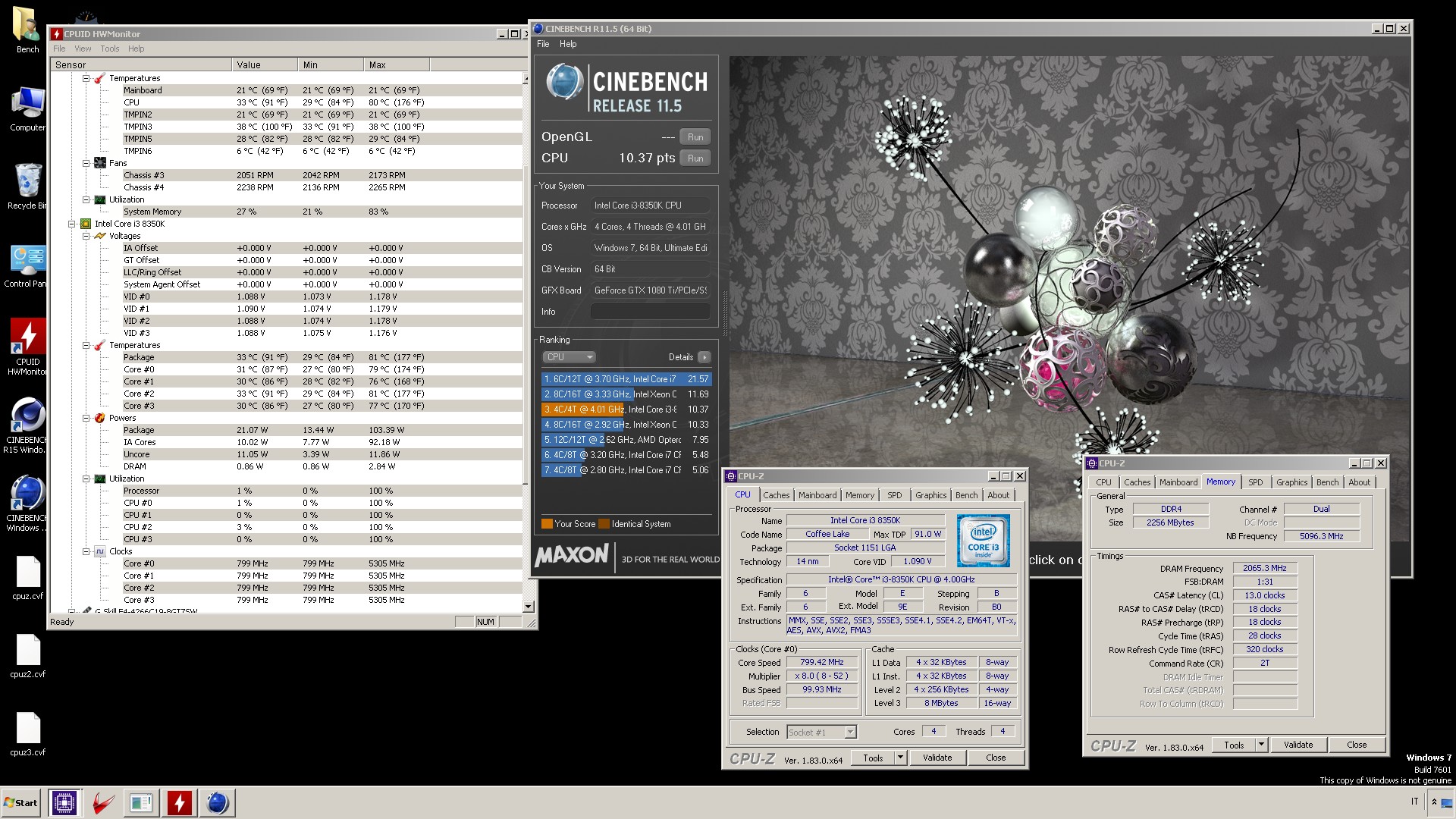Viewport: 1456px width, 819px height.
Task: Click Validate in CPU-Z CPU window
Action: pos(937,758)
